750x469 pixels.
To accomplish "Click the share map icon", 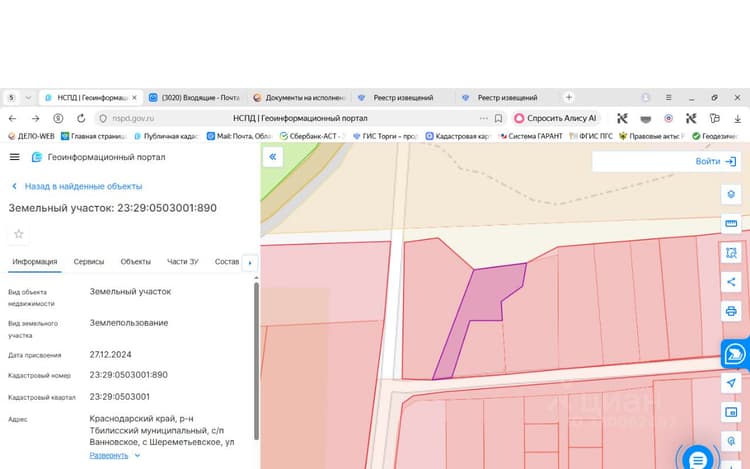I will point(731,282).
